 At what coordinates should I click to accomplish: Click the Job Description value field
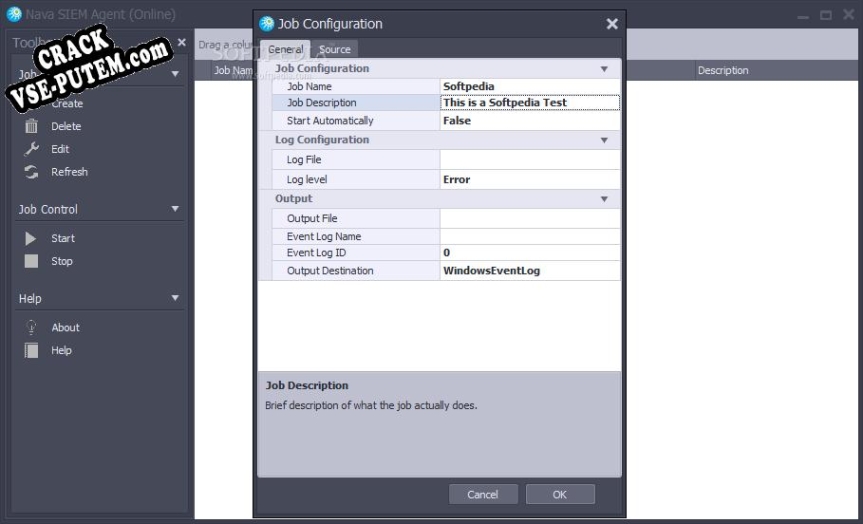(x=529, y=102)
